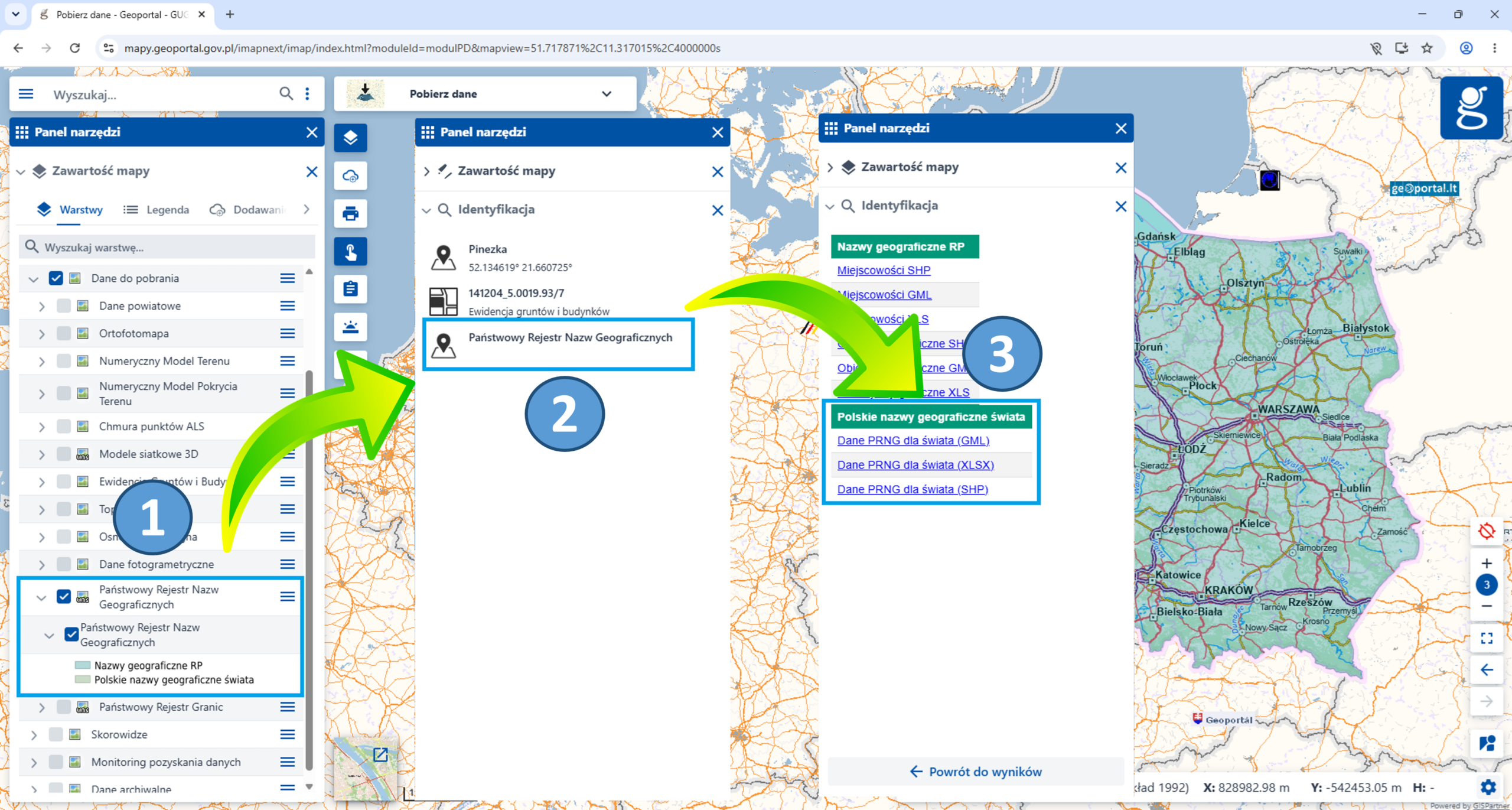The height and width of the screenshot is (810, 1512).
Task: Click Powrót do wyników button
Action: 975,771
